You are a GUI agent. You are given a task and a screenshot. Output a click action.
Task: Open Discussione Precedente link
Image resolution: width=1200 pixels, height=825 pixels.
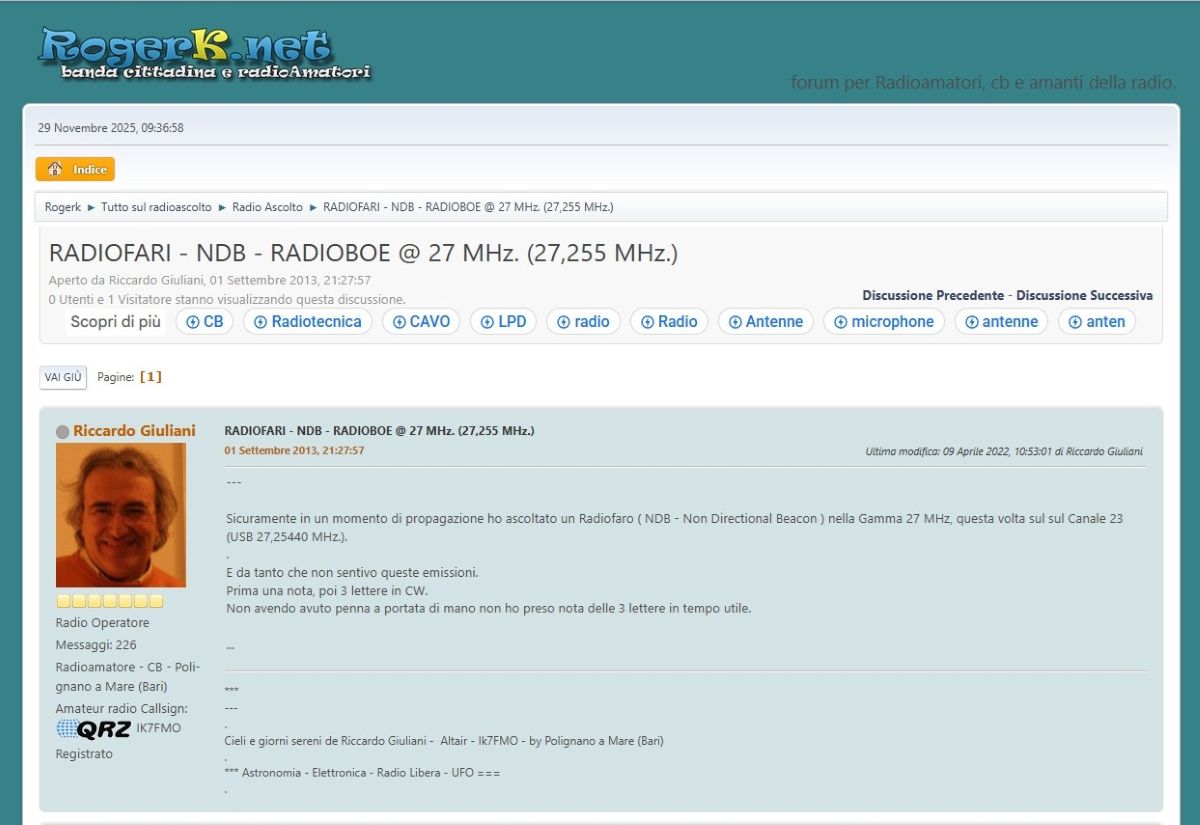click(932, 295)
